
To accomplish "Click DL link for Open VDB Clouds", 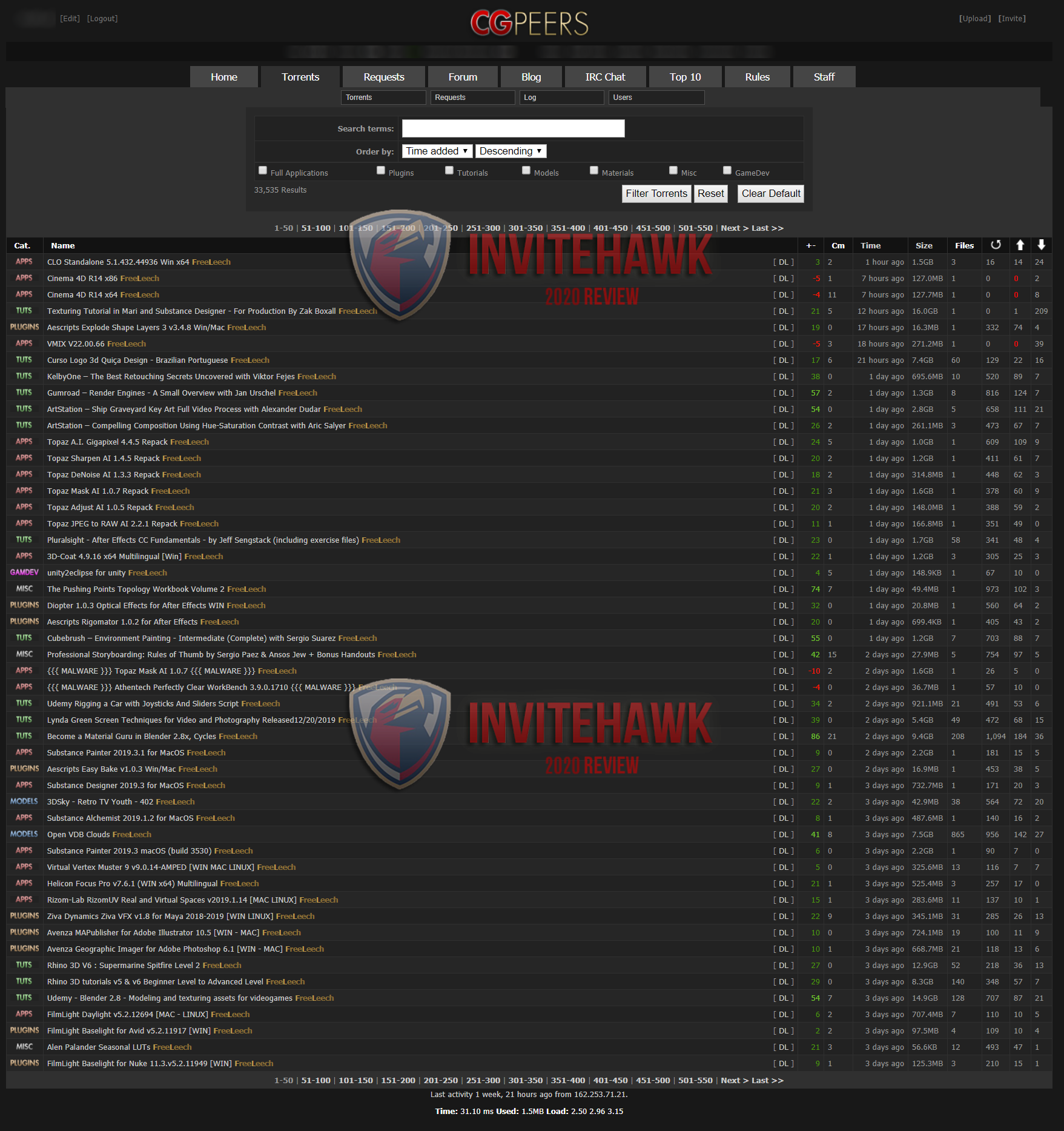I will point(784,835).
